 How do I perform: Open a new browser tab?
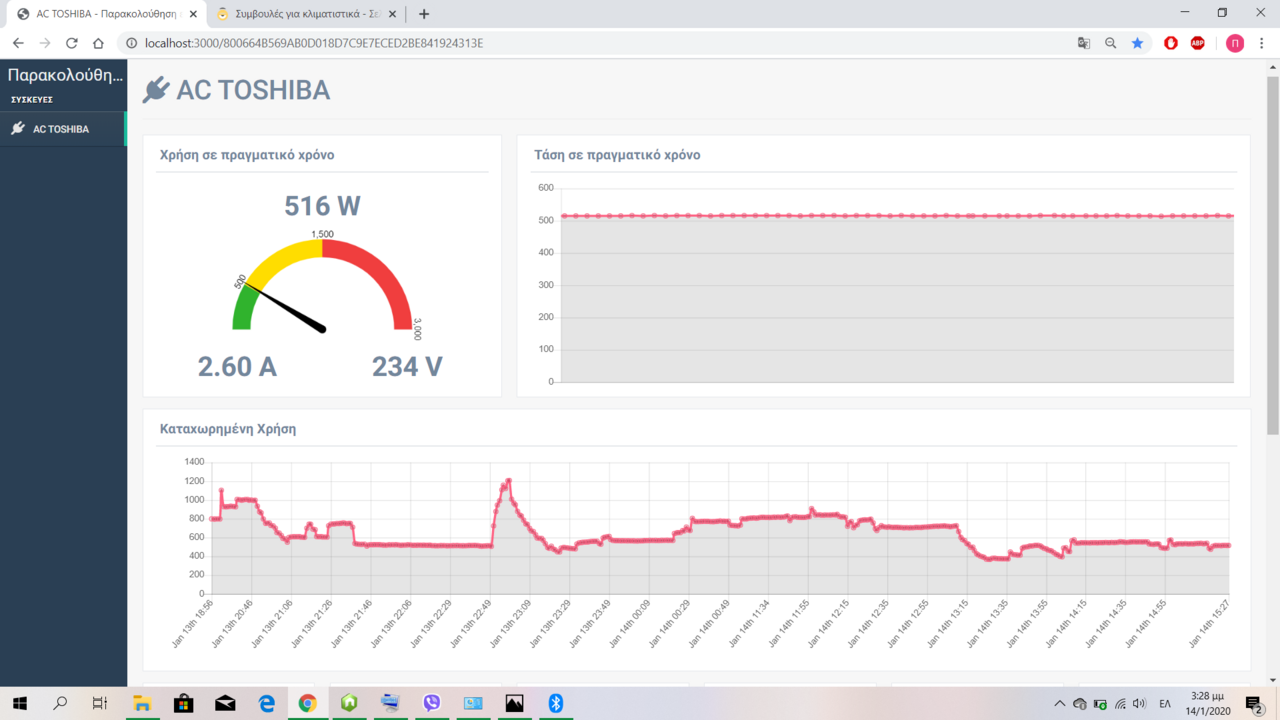(x=424, y=14)
